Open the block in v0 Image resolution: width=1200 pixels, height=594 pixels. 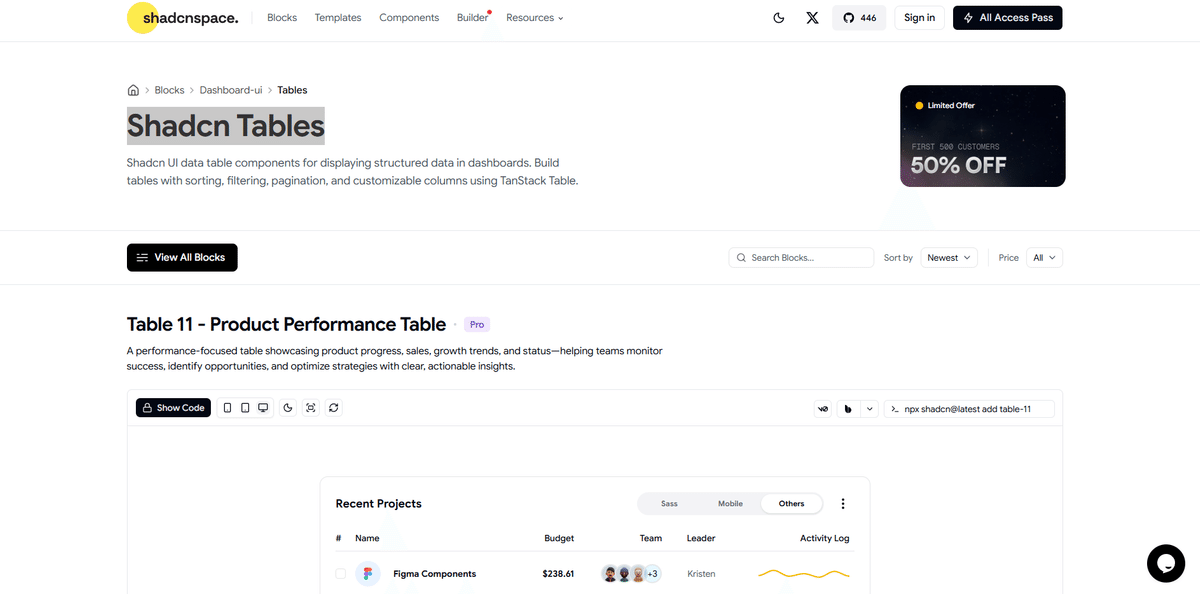click(x=822, y=409)
